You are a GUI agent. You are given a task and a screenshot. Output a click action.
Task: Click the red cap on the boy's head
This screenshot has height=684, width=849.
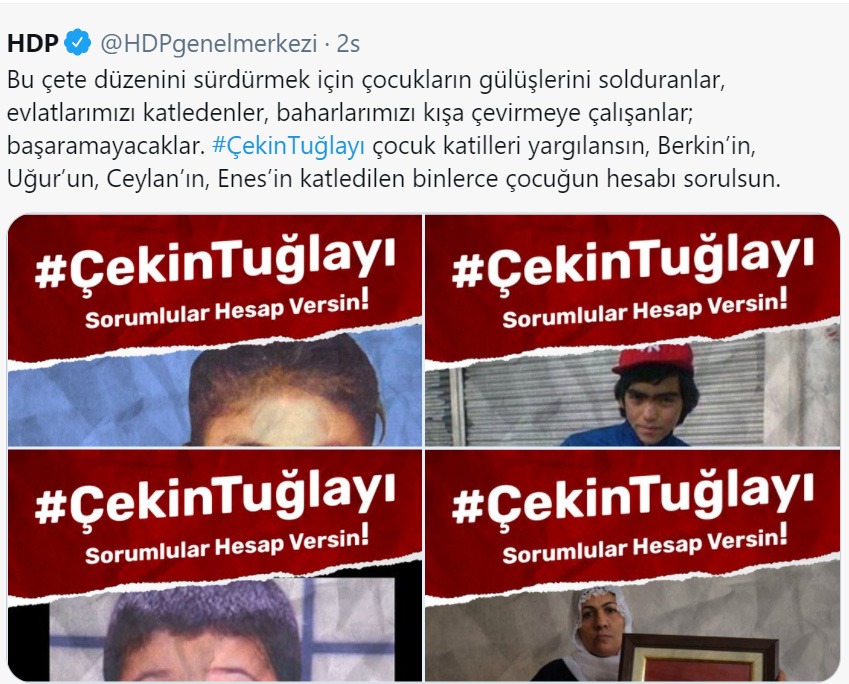click(x=654, y=358)
